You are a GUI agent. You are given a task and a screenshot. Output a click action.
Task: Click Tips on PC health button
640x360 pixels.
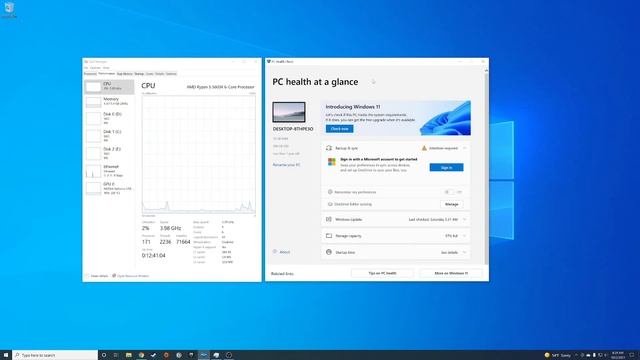click(x=382, y=273)
